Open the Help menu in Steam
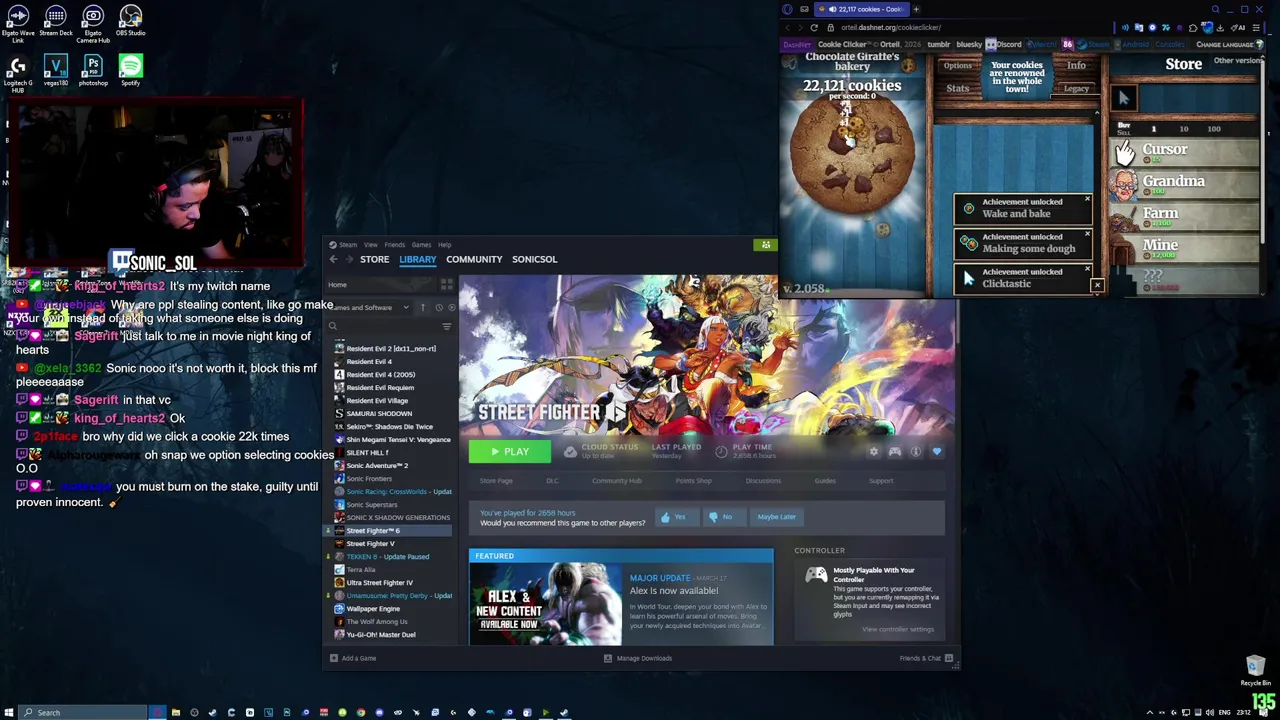This screenshot has height=720, width=1280. pos(444,245)
